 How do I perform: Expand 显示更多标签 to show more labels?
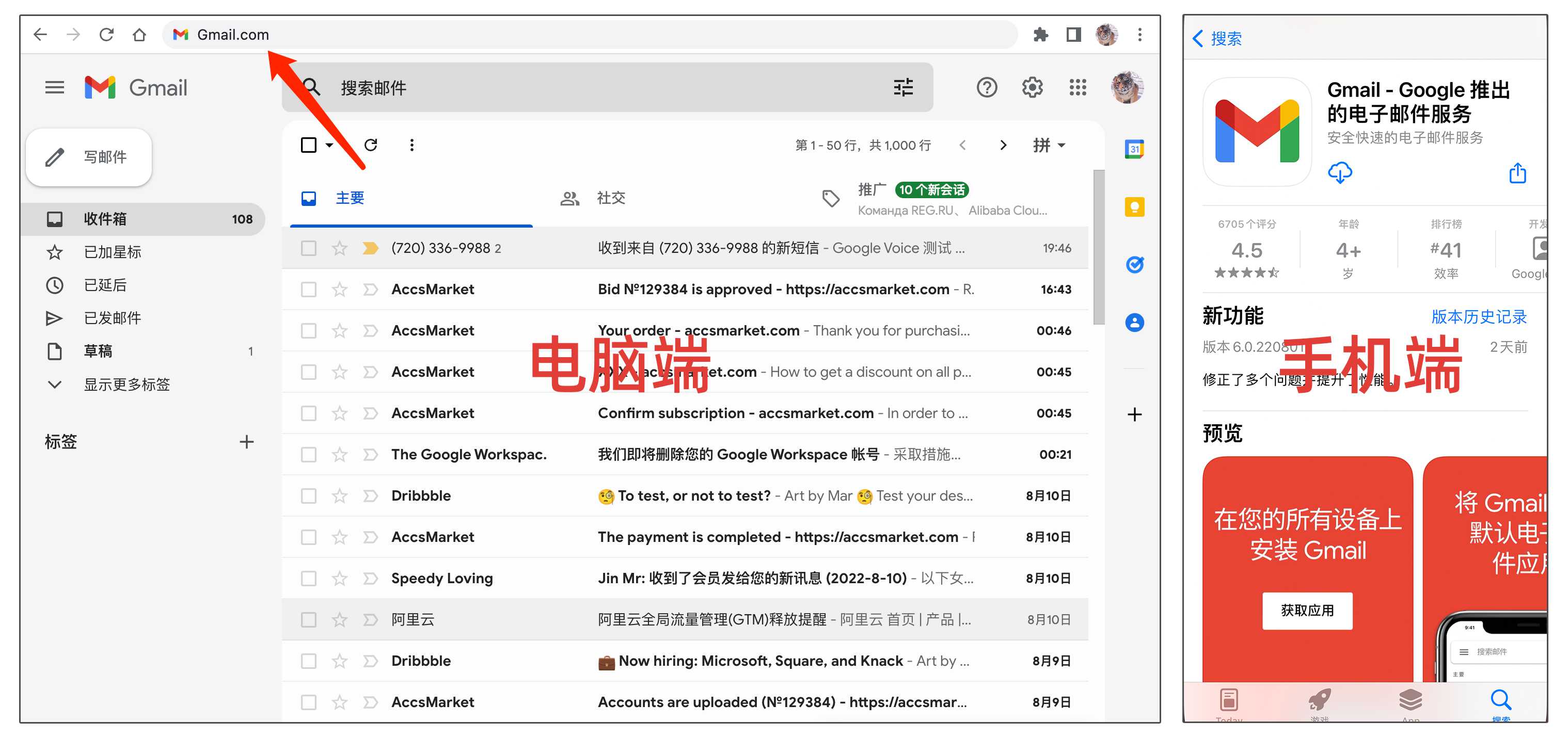(126, 384)
